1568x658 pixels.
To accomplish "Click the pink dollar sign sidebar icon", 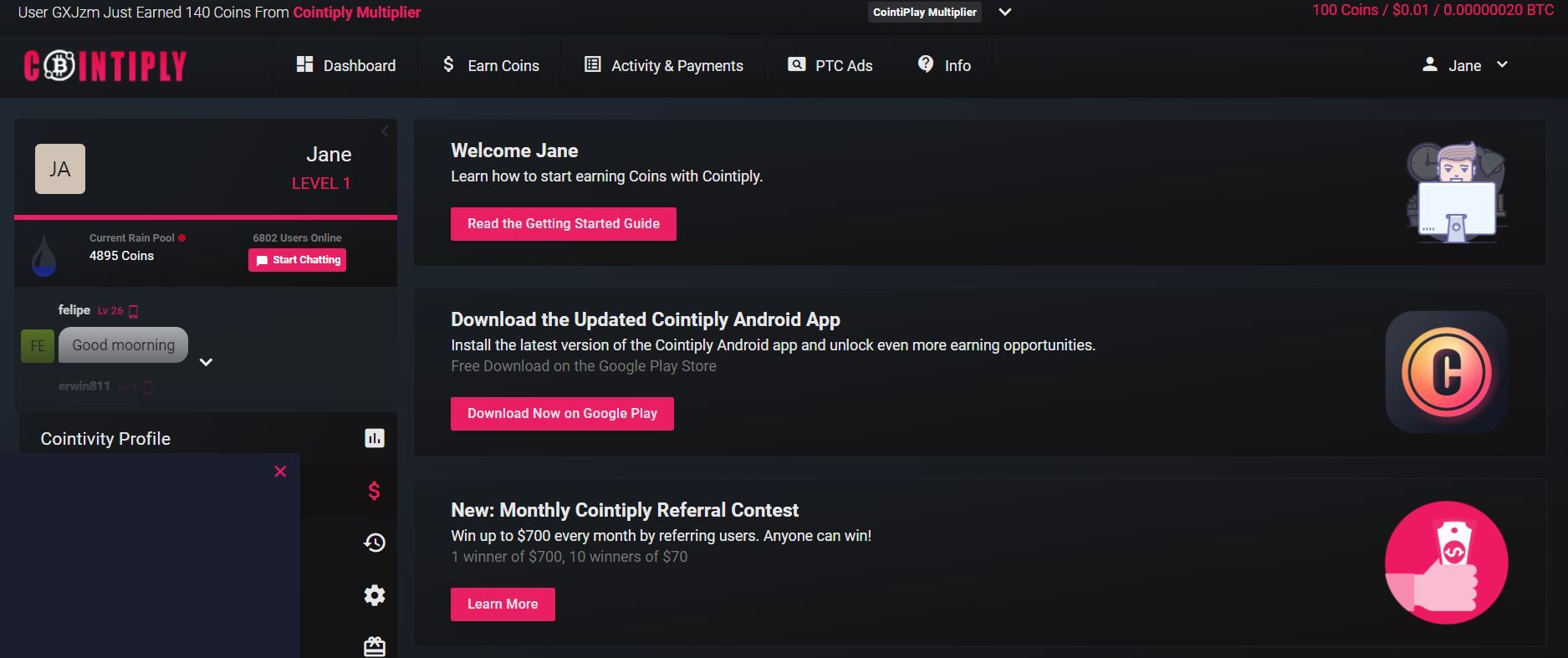I will click(374, 491).
